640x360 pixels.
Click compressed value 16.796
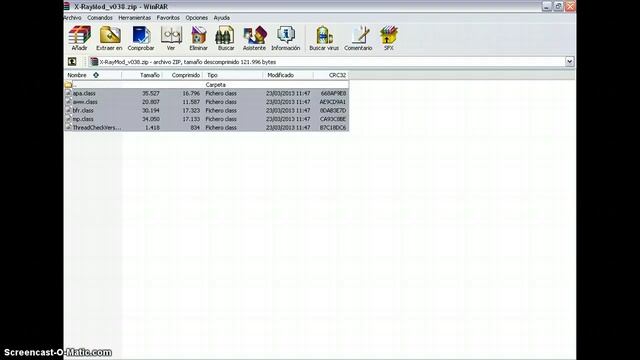[191, 93]
